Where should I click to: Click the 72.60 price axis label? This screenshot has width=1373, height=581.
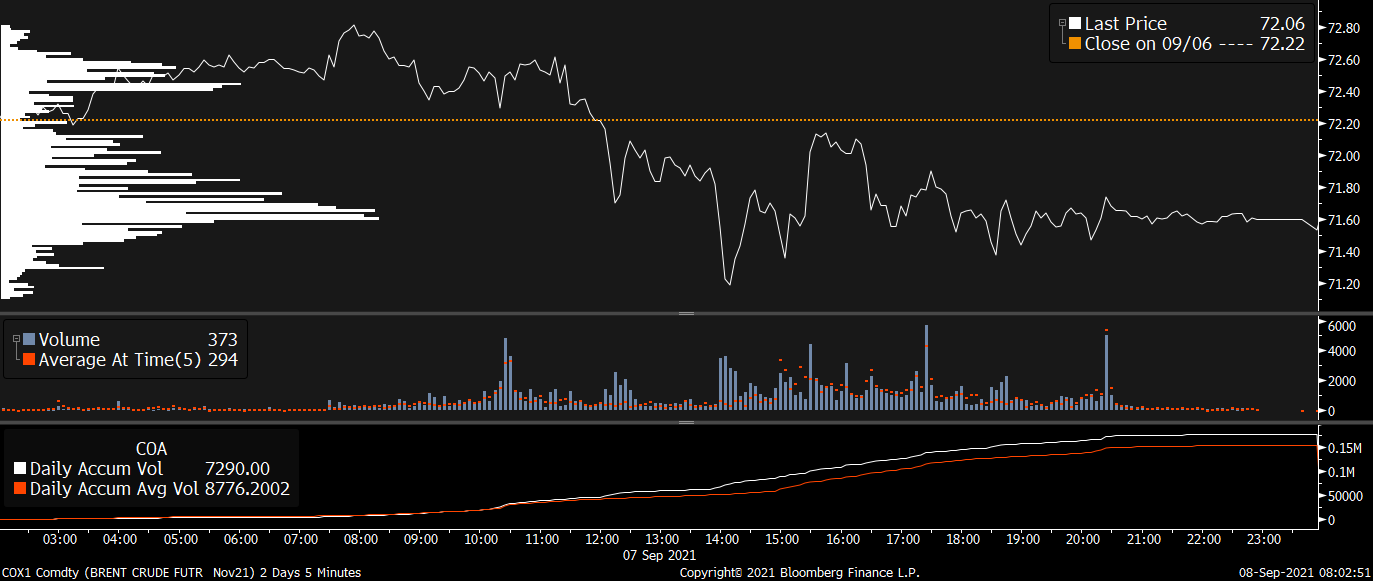click(1342, 60)
